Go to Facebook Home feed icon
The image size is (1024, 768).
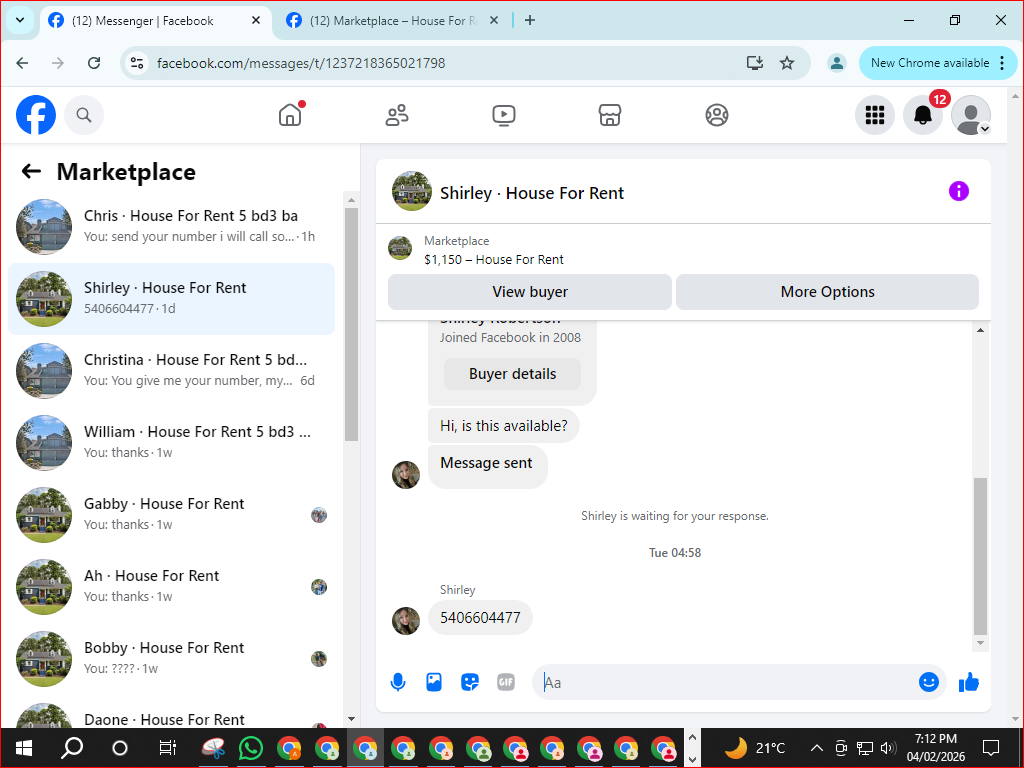coord(290,115)
